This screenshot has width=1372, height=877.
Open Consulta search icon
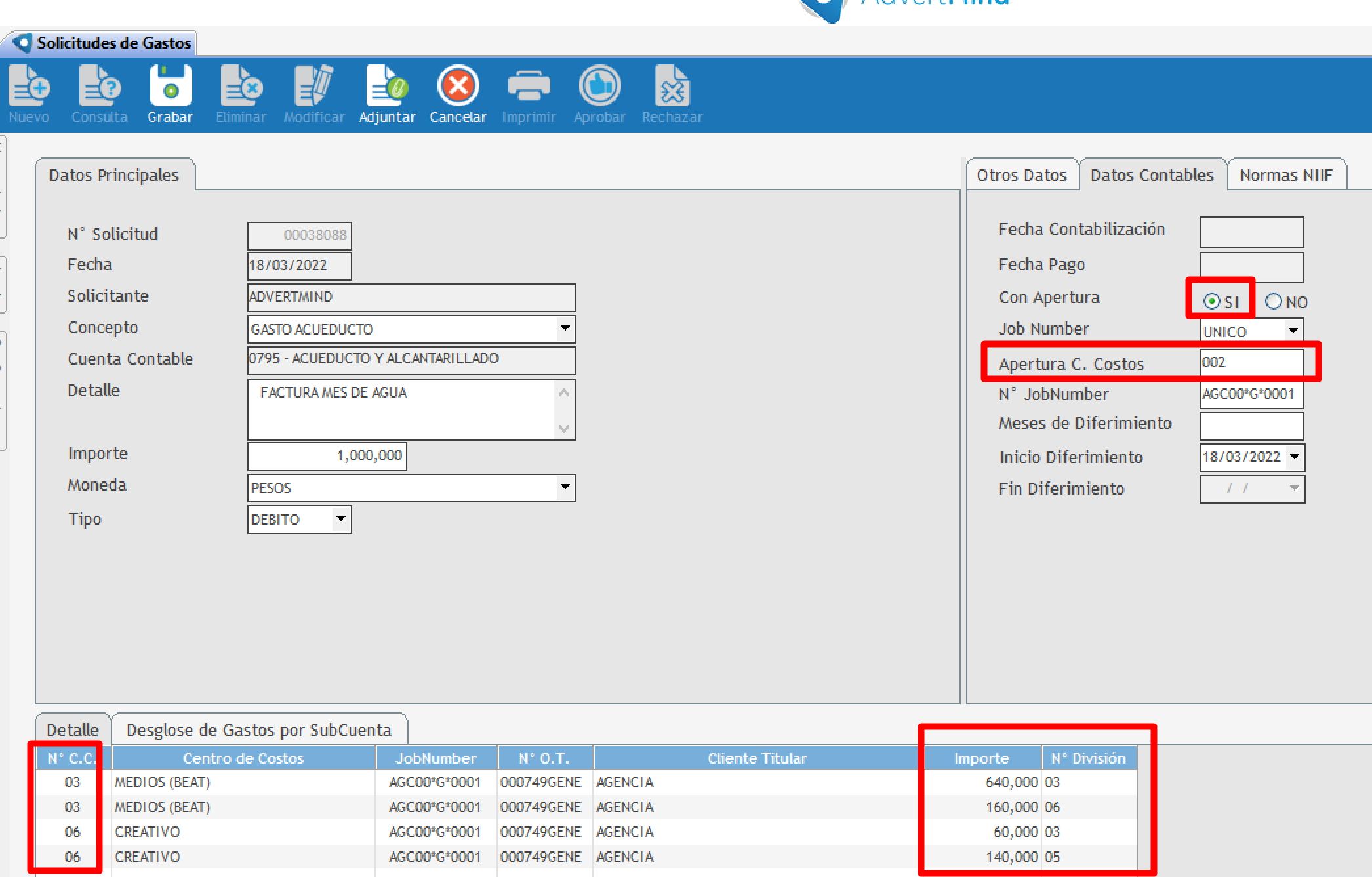(x=100, y=86)
